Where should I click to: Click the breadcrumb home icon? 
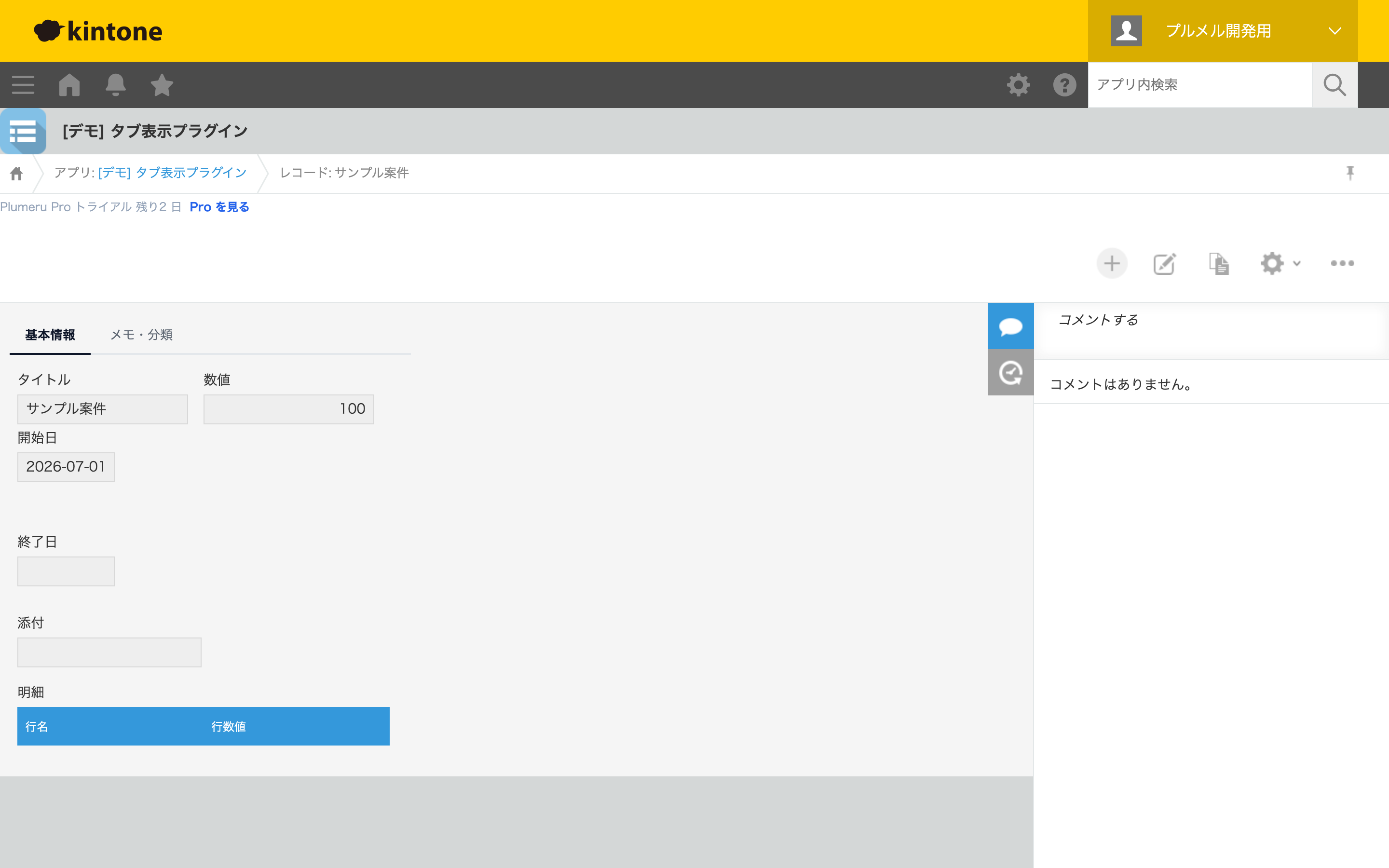(17, 174)
